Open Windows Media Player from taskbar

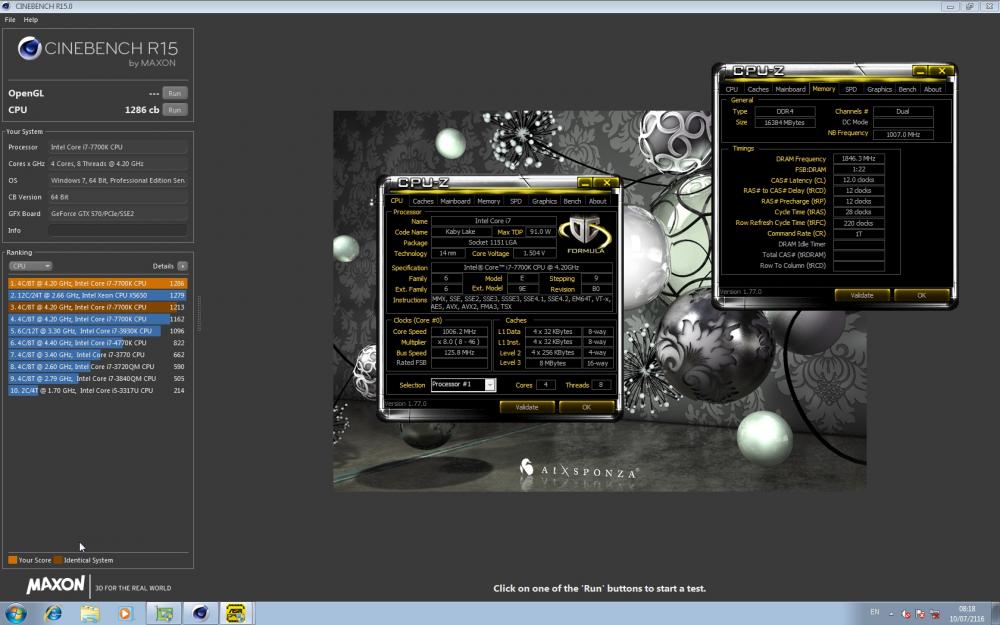point(125,614)
